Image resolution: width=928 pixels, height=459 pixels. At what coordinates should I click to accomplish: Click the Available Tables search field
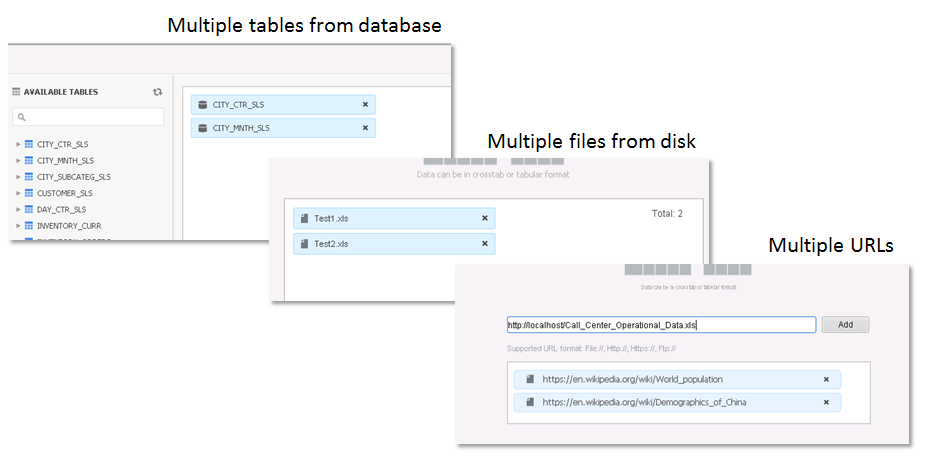[88, 117]
